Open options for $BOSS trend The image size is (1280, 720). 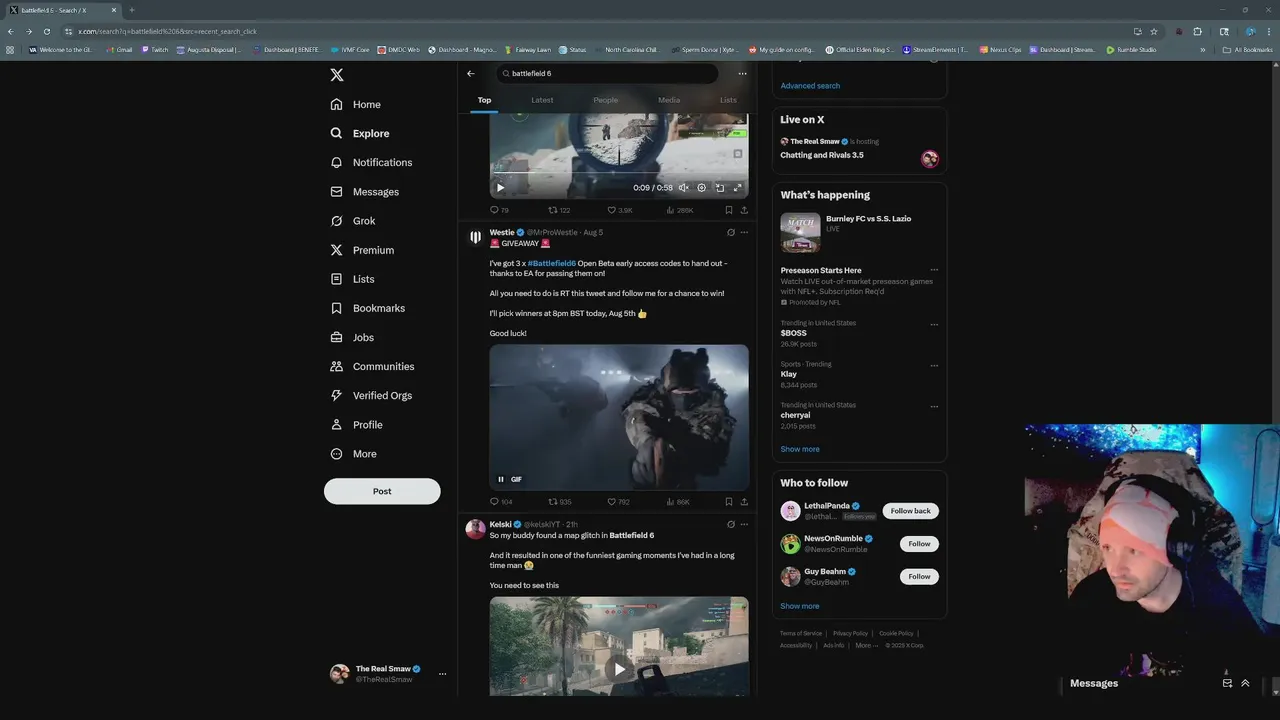pos(934,324)
